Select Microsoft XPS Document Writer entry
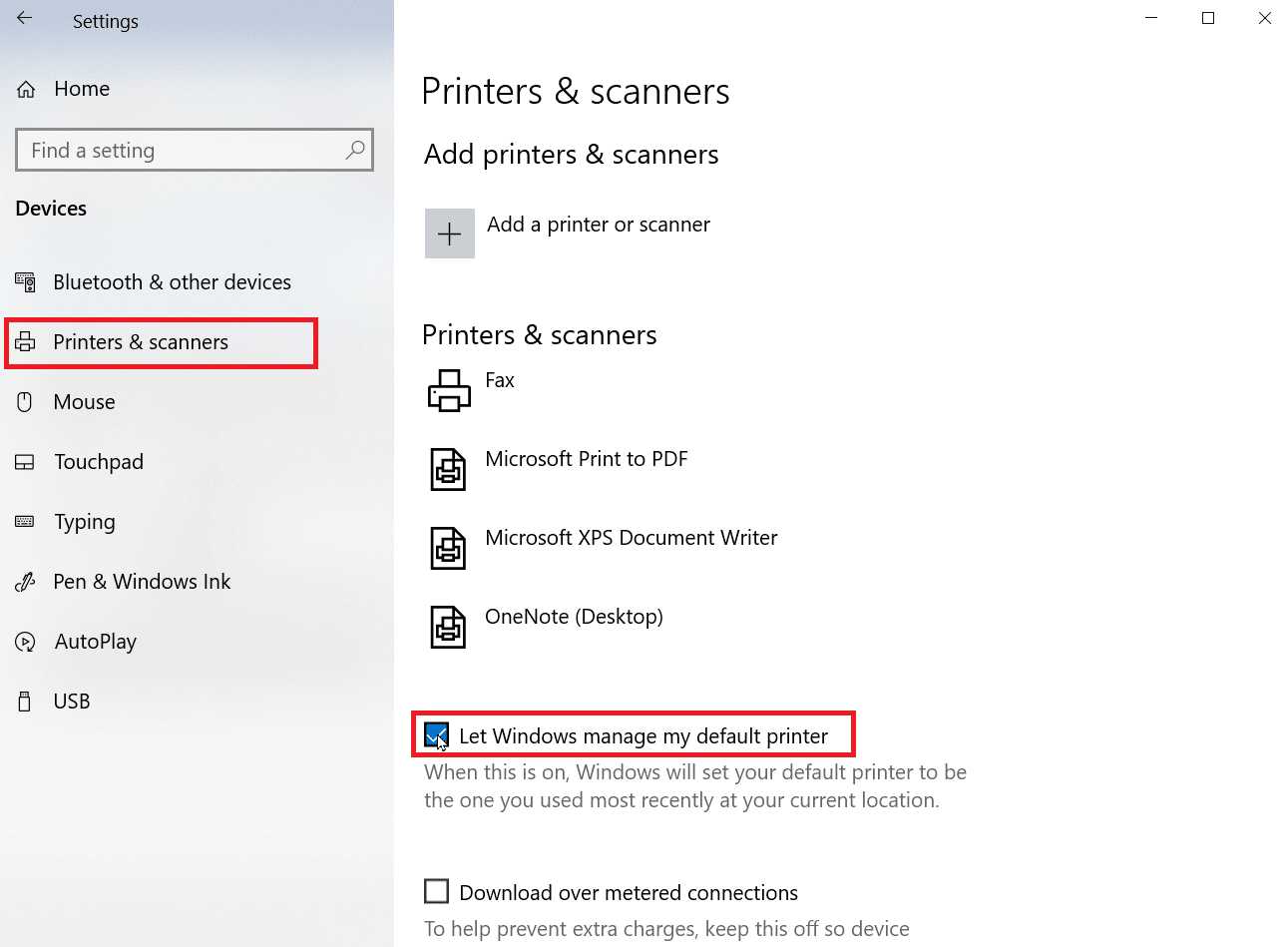The height and width of the screenshot is (947, 1288). point(632,538)
